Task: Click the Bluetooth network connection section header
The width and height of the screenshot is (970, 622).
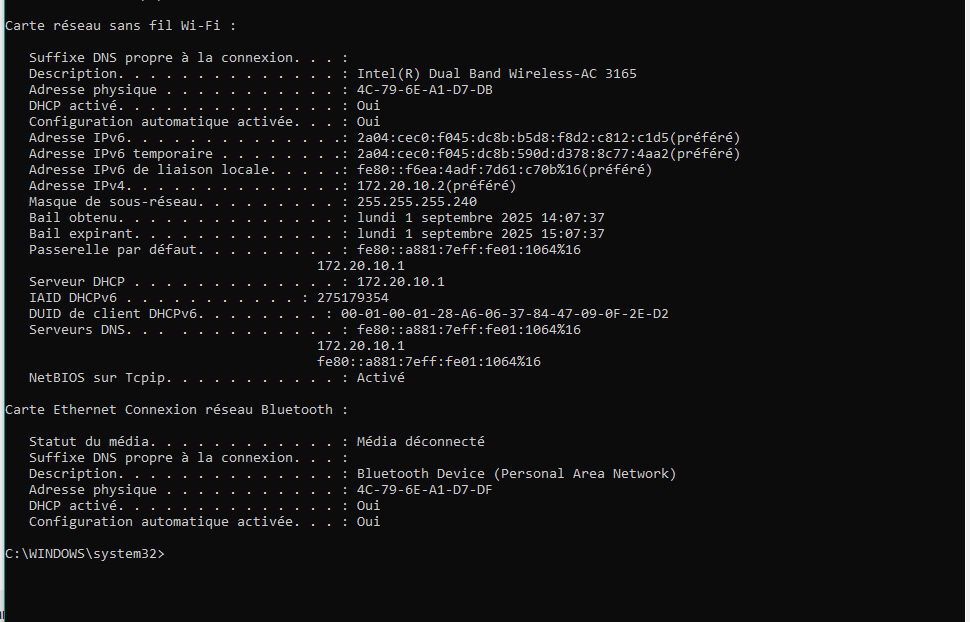Action: pos(176,410)
